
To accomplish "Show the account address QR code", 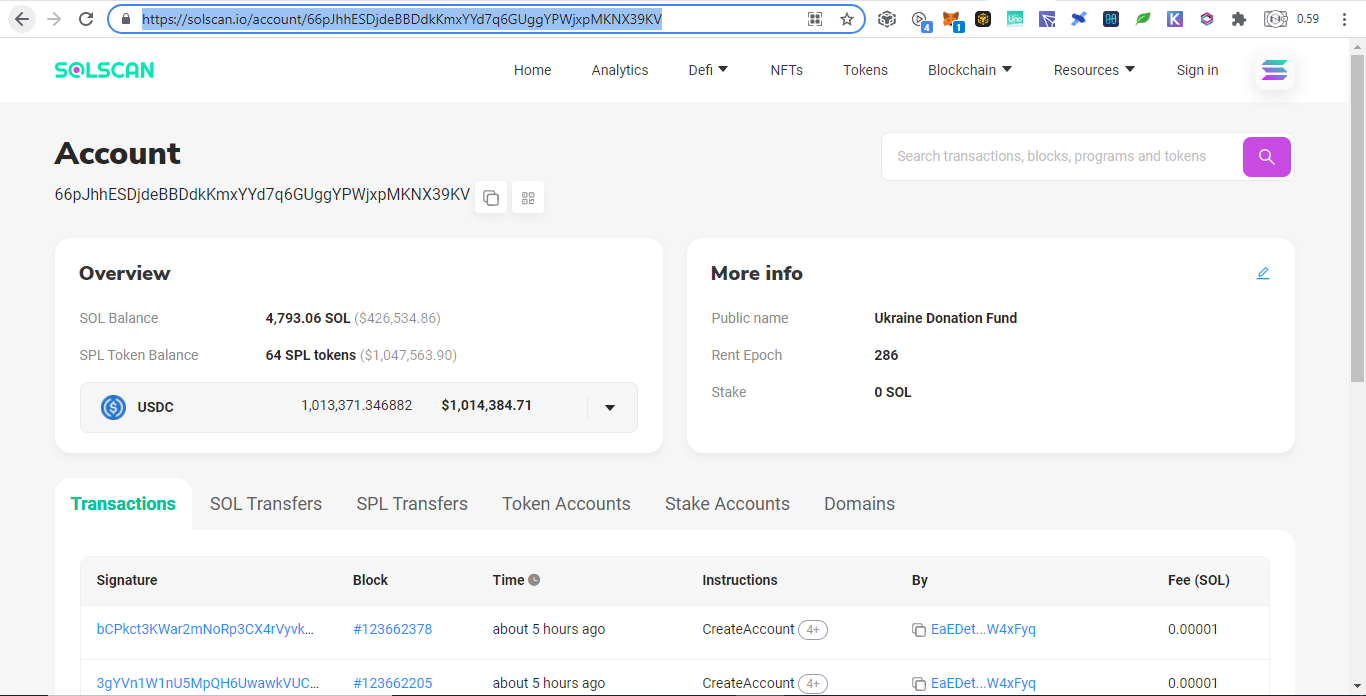I will [528, 198].
